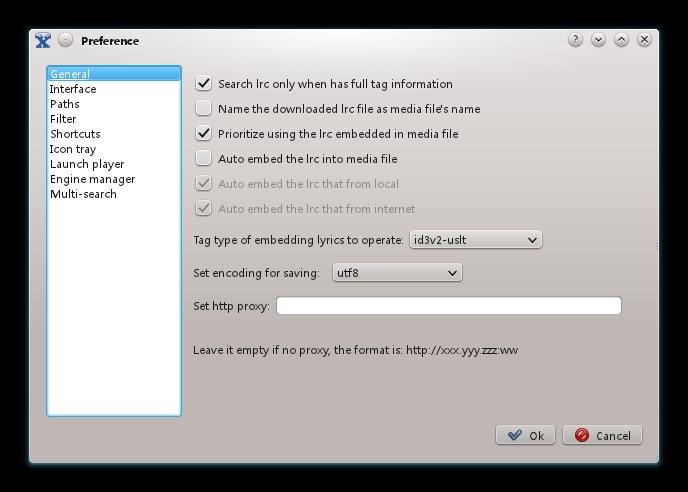Screen dimensions: 688x492
Task: Select the Launch player category
Action: coord(114,164)
